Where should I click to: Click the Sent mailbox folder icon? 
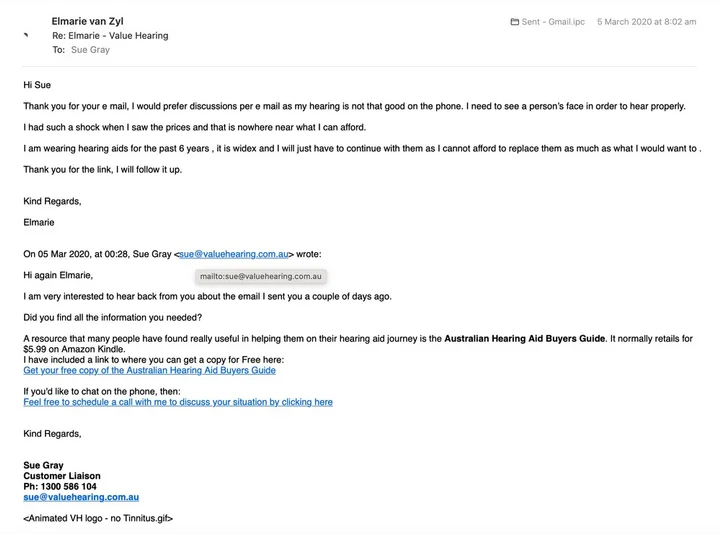(x=515, y=22)
